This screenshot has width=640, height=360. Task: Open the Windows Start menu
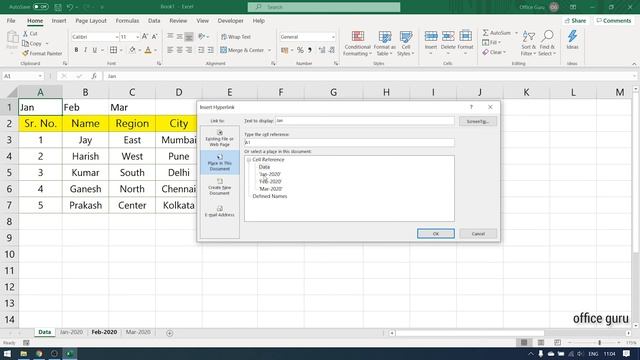click(x=7, y=353)
